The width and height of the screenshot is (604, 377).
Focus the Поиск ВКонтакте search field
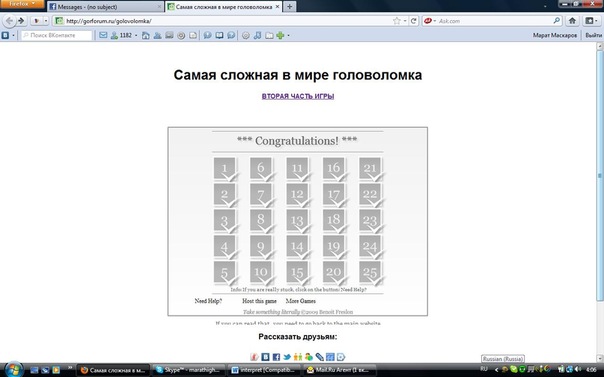tap(57, 35)
